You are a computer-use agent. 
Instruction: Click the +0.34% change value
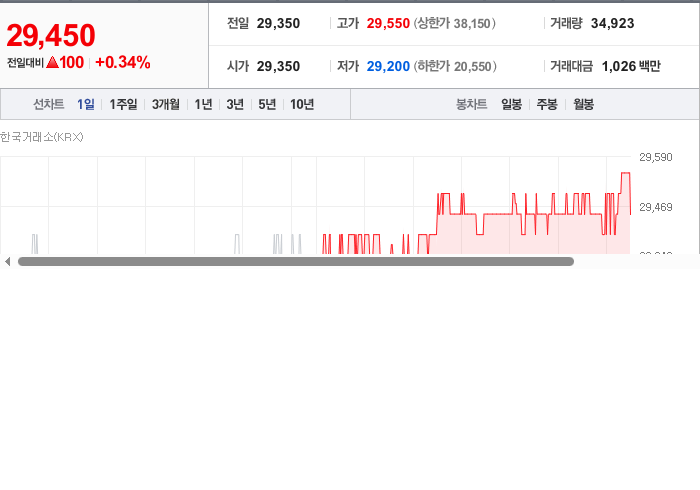coord(123,62)
